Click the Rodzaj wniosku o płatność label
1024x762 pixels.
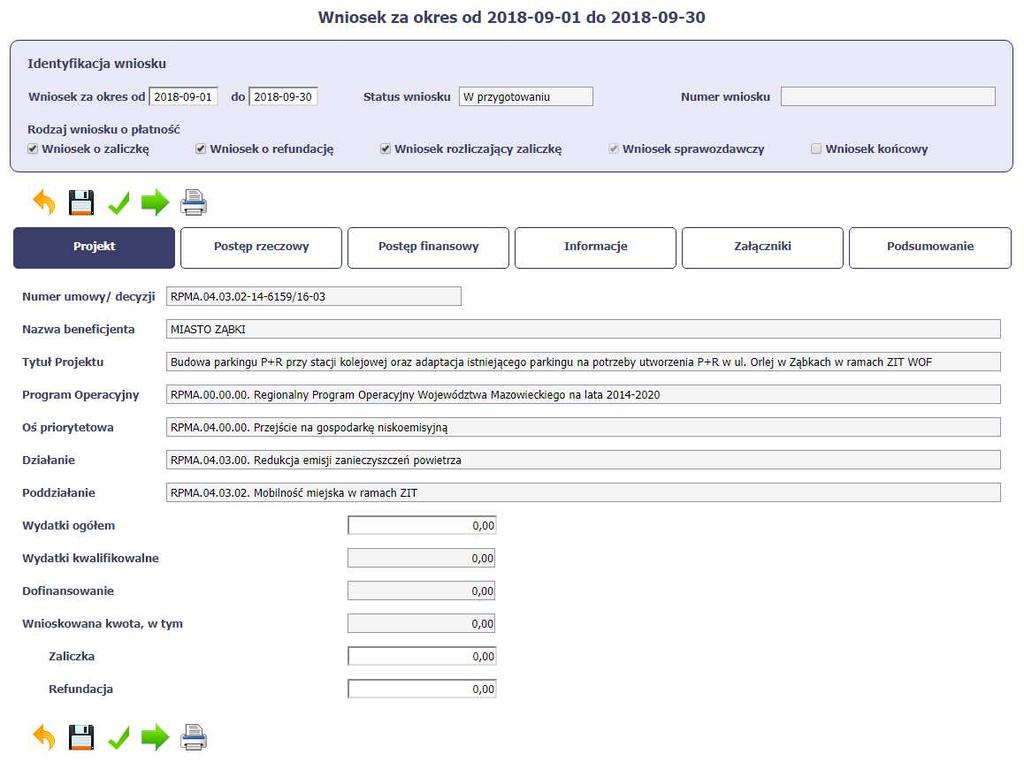[x=104, y=129]
